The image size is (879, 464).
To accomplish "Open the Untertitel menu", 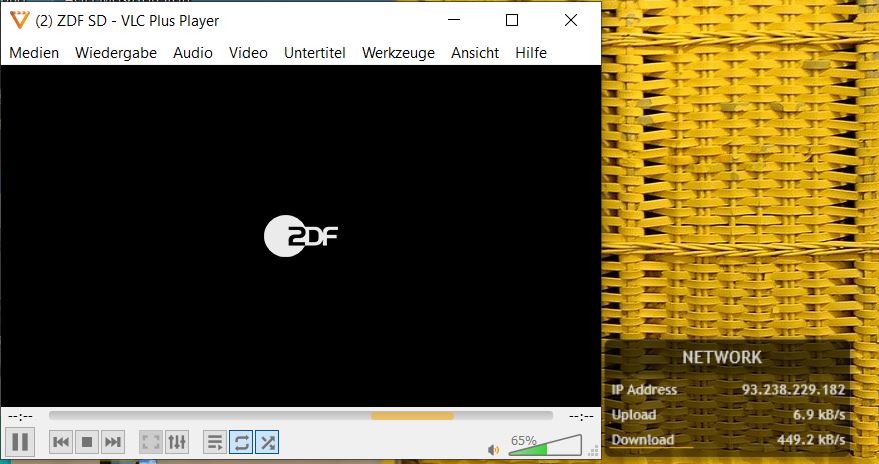I will tap(314, 53).
